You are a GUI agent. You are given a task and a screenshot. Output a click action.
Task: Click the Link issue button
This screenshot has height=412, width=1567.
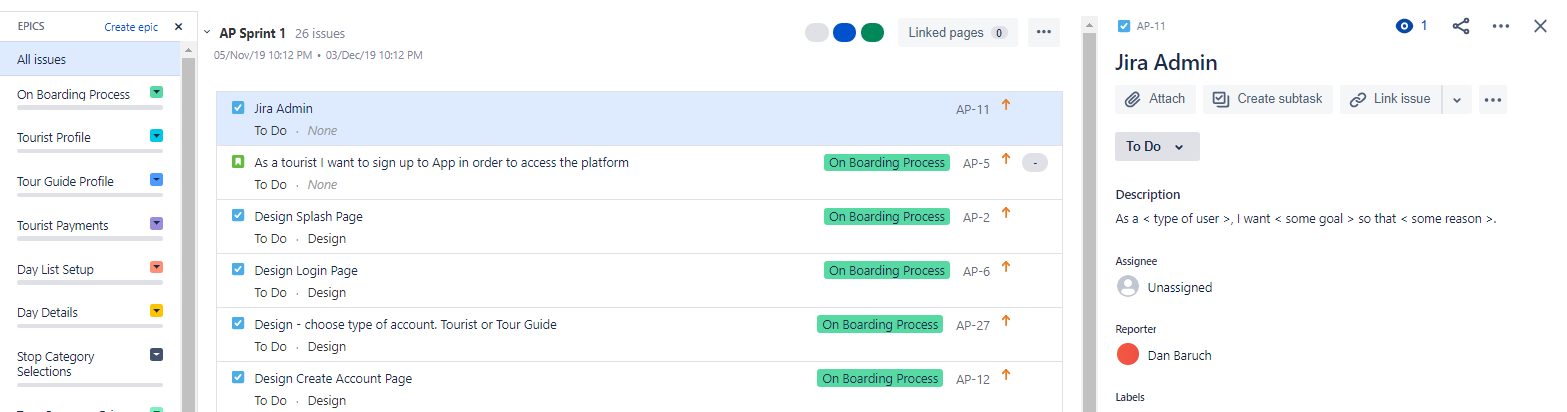(1391, 99)
